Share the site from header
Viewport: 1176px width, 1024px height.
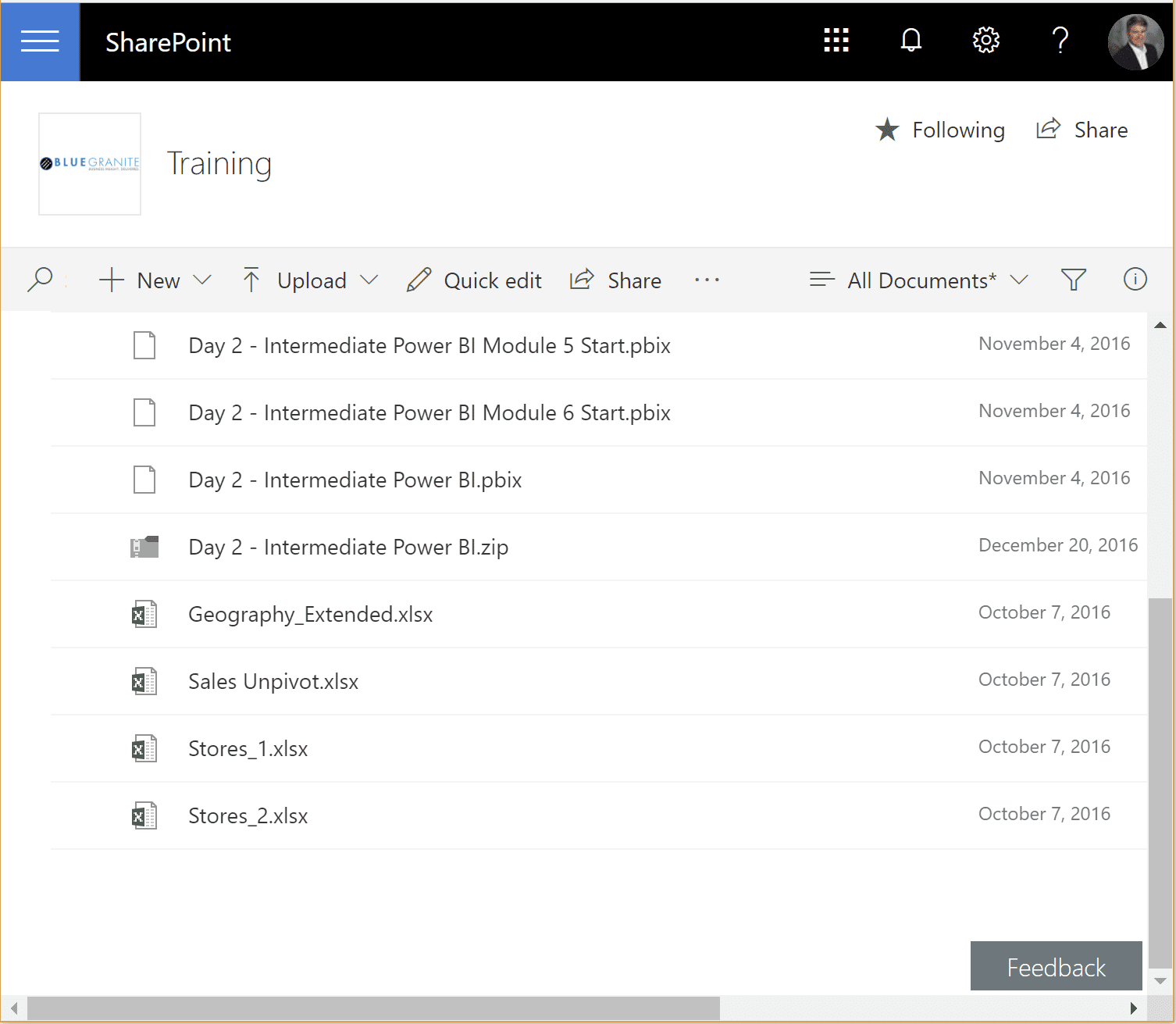click(1082, 130)
